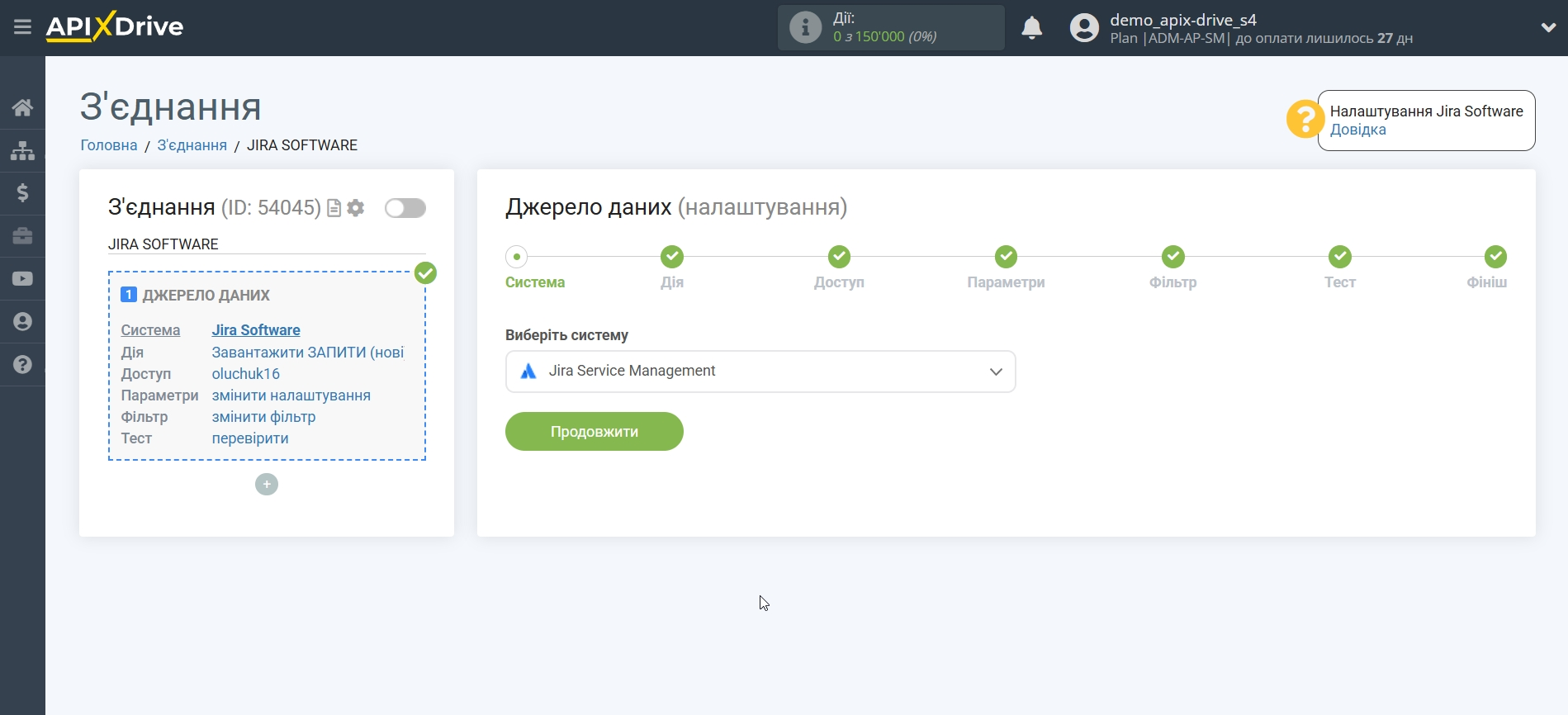Open briefcase sidebar icon

22,236
